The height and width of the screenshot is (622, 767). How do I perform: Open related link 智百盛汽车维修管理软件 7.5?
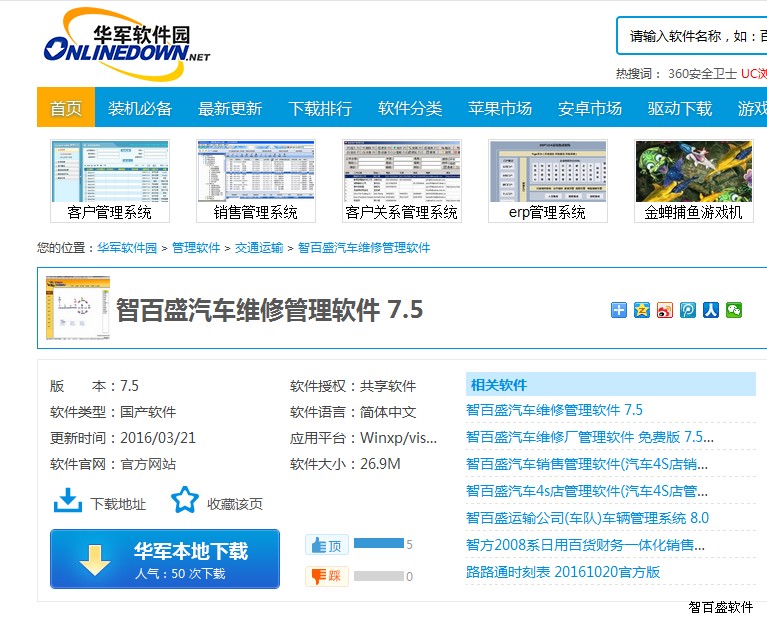555,410
